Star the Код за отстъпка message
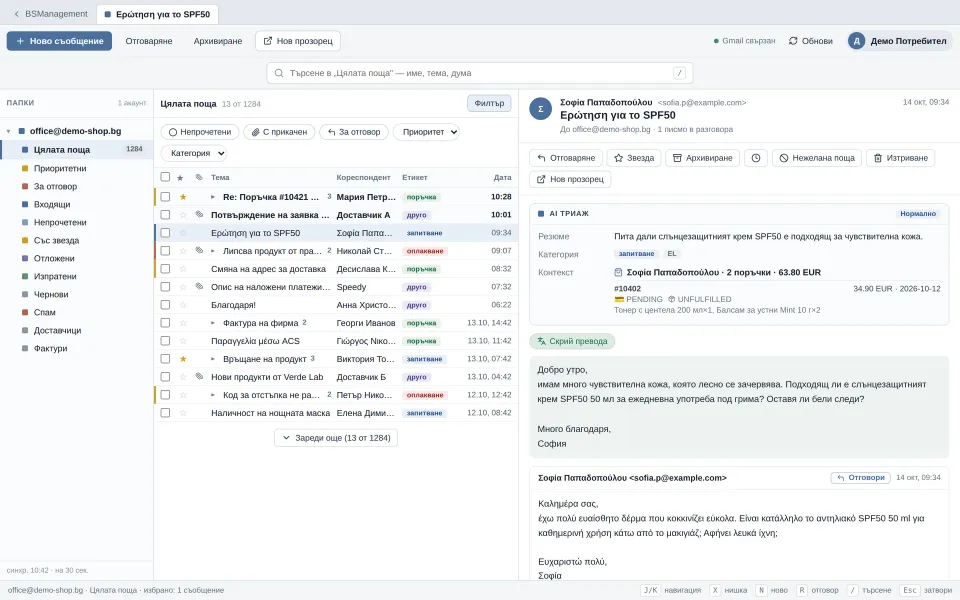The height and width of the screenshot is (600, 960). pos(183,395)
